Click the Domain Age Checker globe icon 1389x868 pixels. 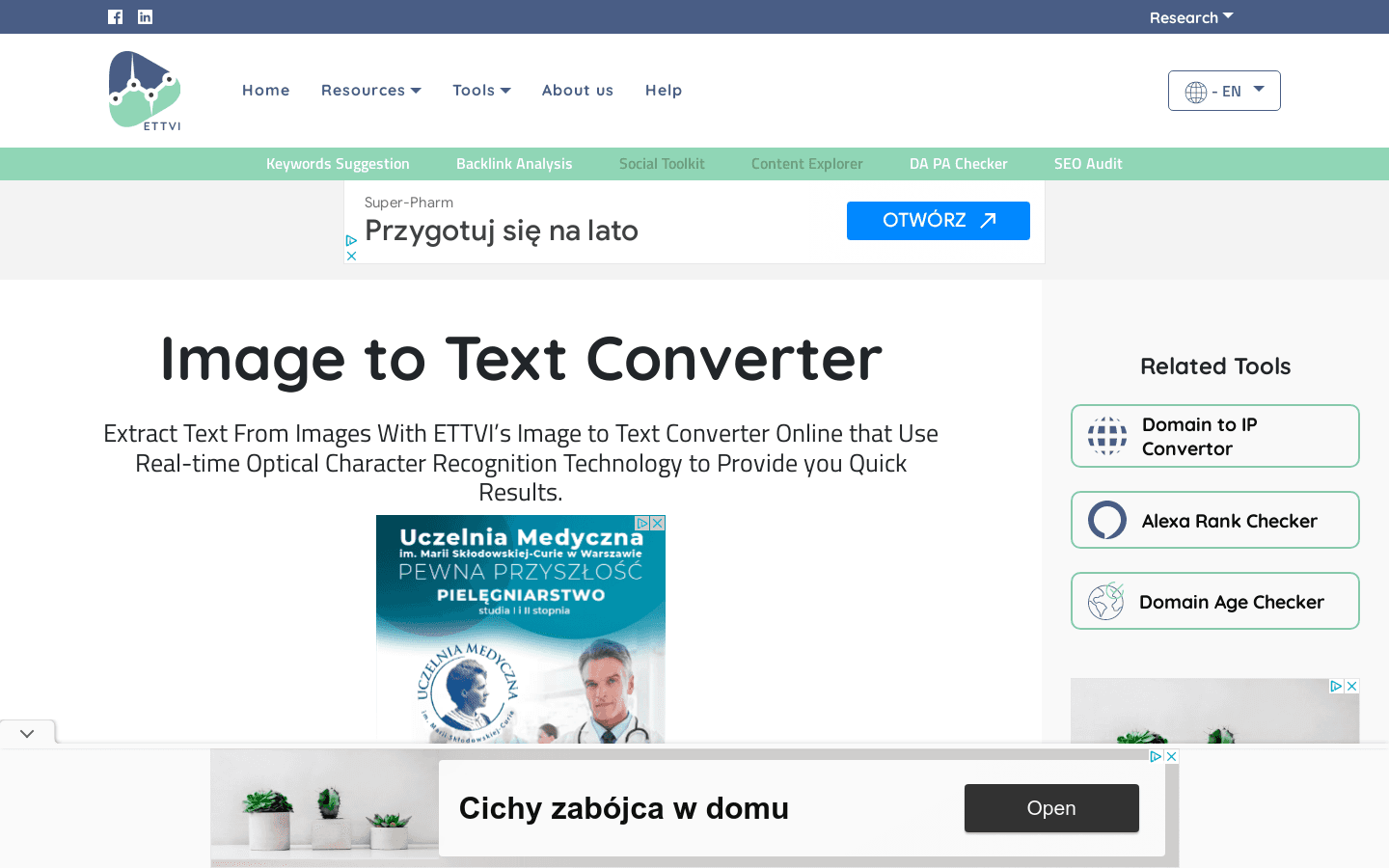1106,601
